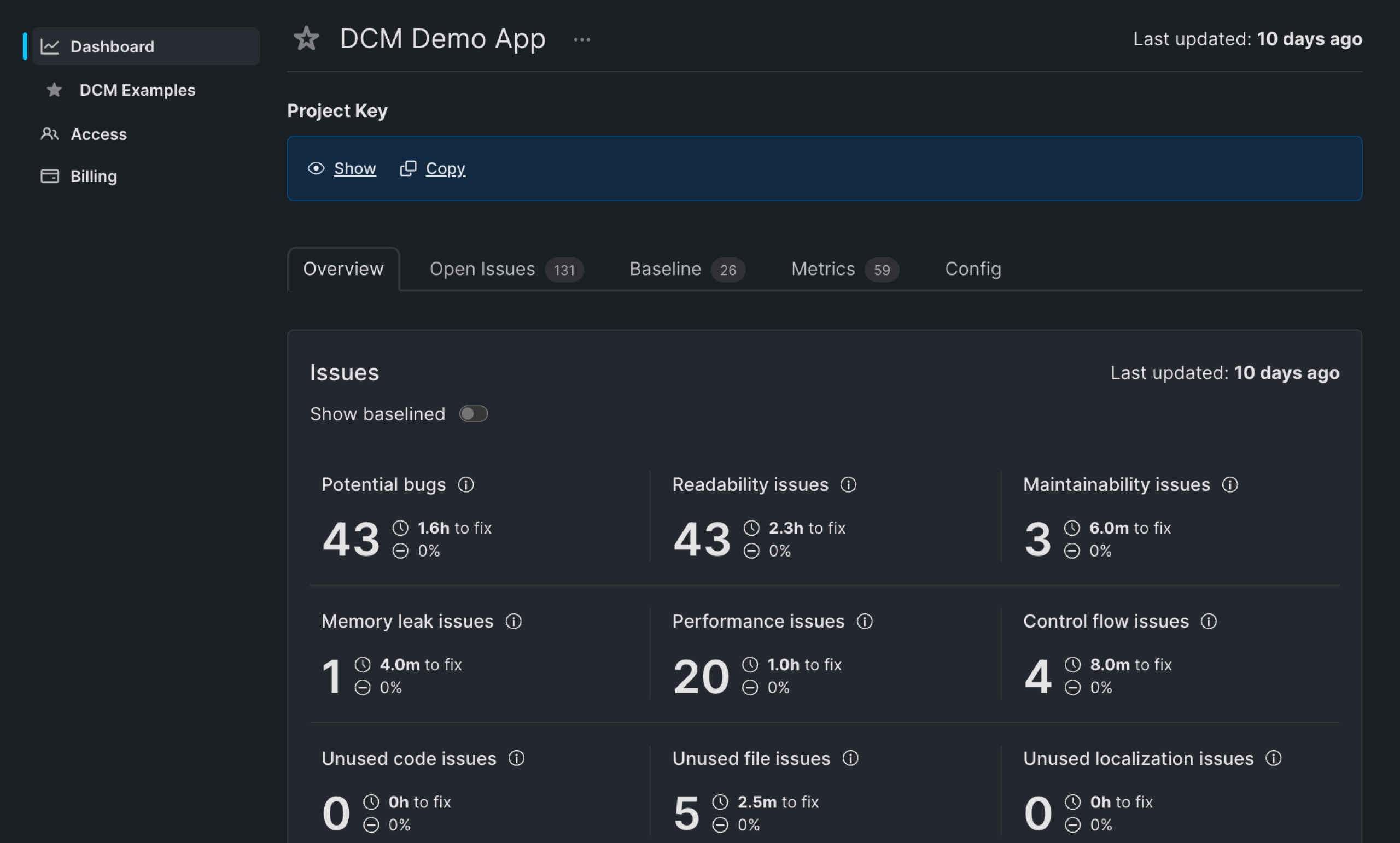The height and width of the screenshot is (843, 1400).
Task: Click the Memory leak issues count 1
Action: coord(332,677)
